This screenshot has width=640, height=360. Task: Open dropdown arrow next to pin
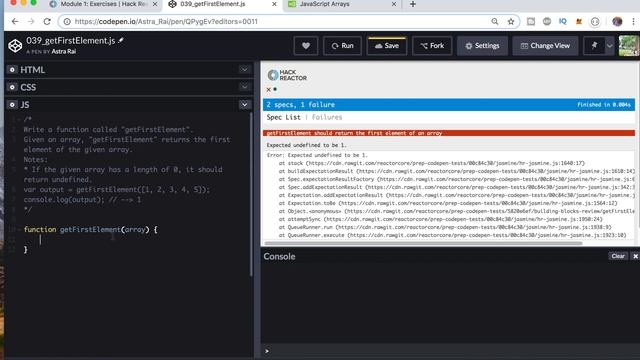609,46
